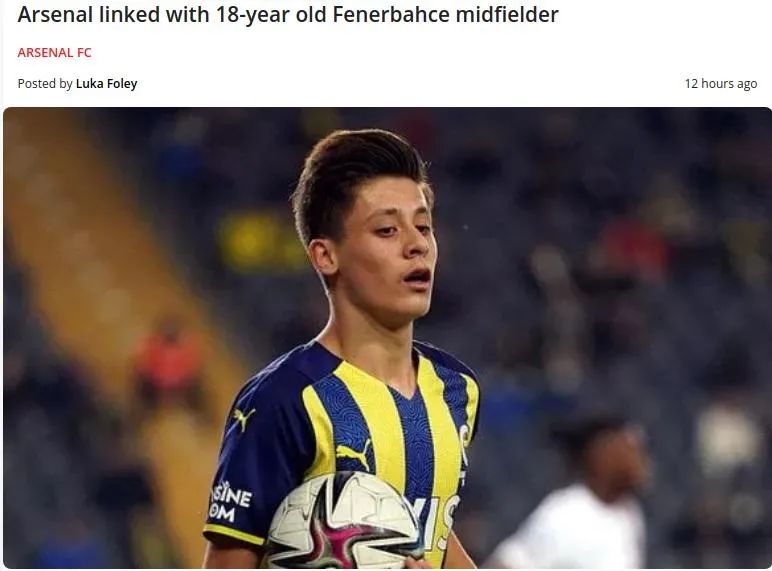Click the Puma logo on shirt shoulder
The image size is (772, 571).
coord(244,418)
